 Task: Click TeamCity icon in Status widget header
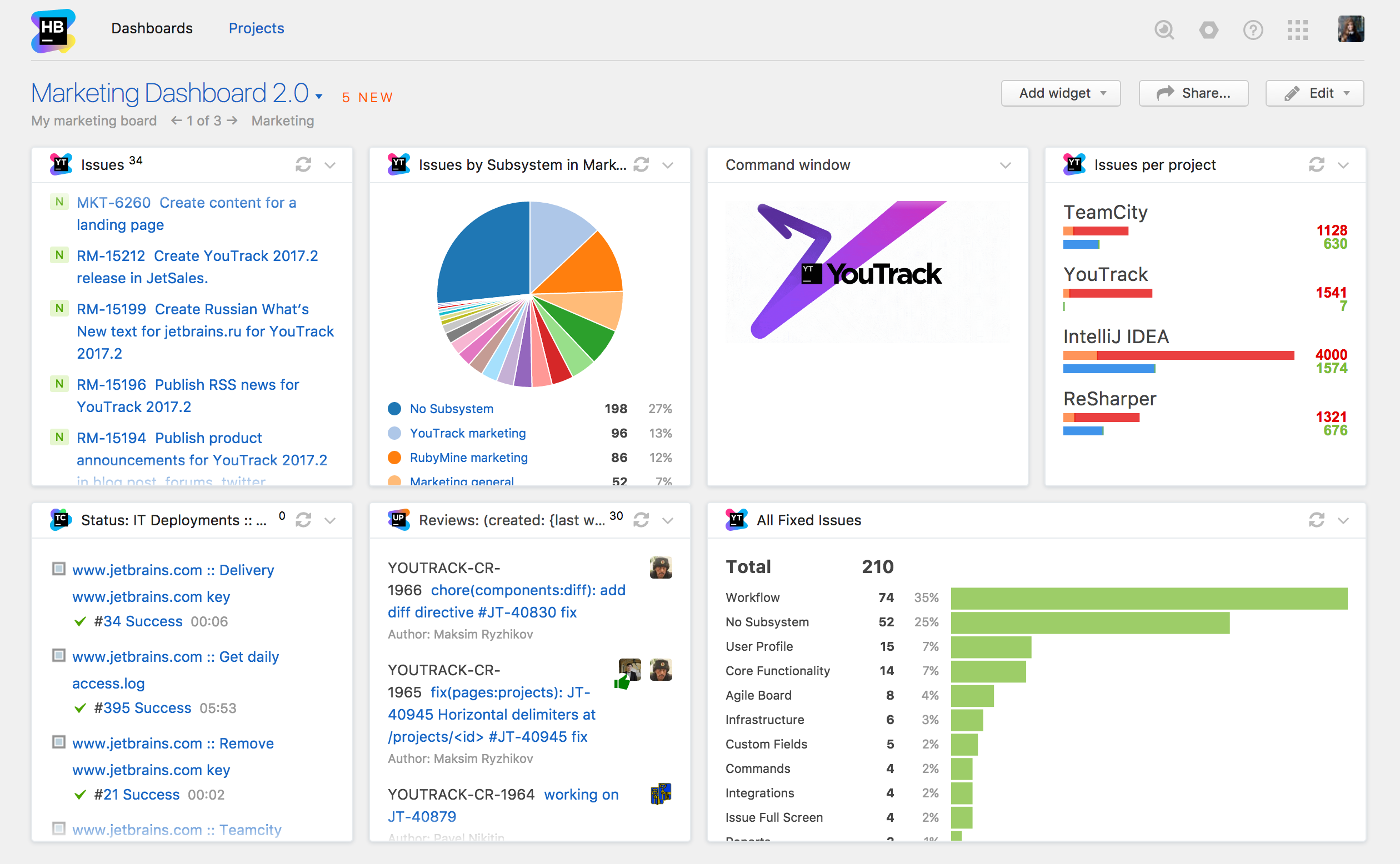61,519
